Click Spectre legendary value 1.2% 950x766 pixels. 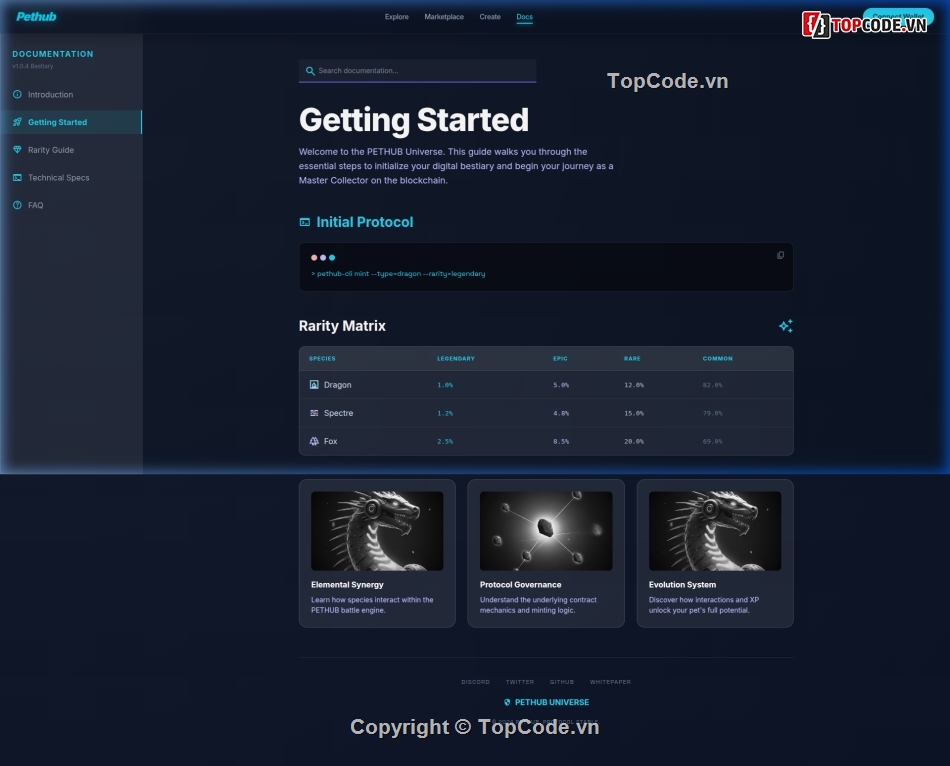[x=445, y=413]
